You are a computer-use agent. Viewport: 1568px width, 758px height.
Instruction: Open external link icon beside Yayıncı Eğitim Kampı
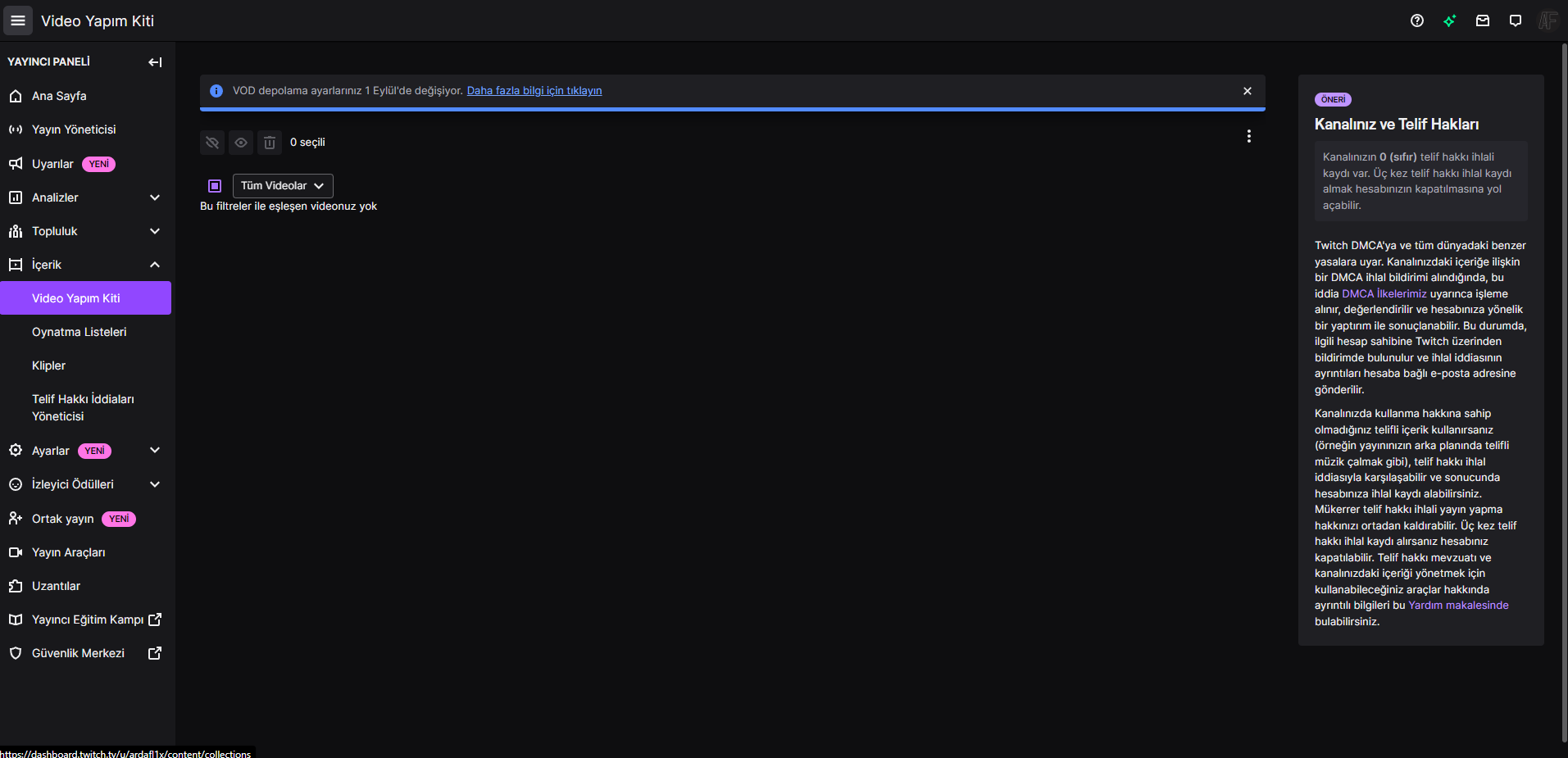tap(155, 620)
